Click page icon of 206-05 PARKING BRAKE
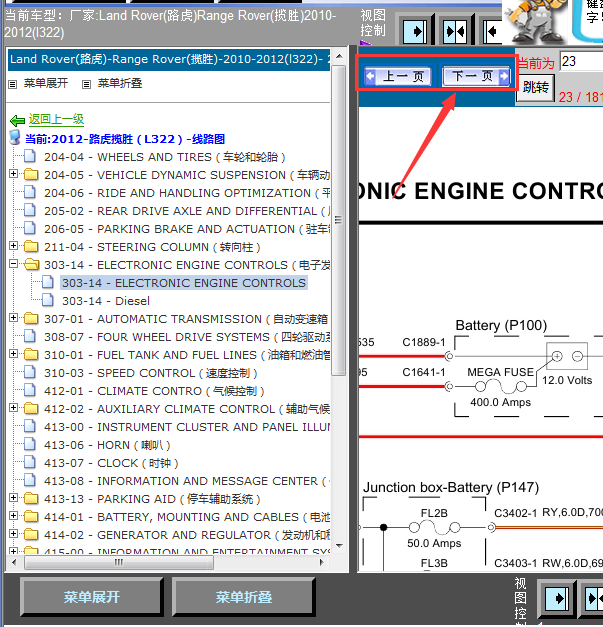603x627 pixels. [x=30, y=228]
